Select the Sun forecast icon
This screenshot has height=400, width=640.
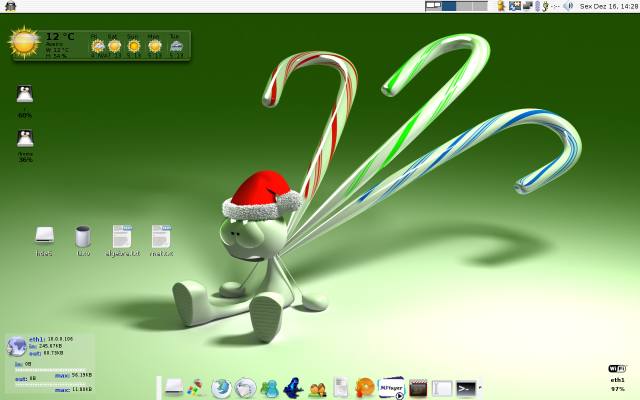[133, 46]
